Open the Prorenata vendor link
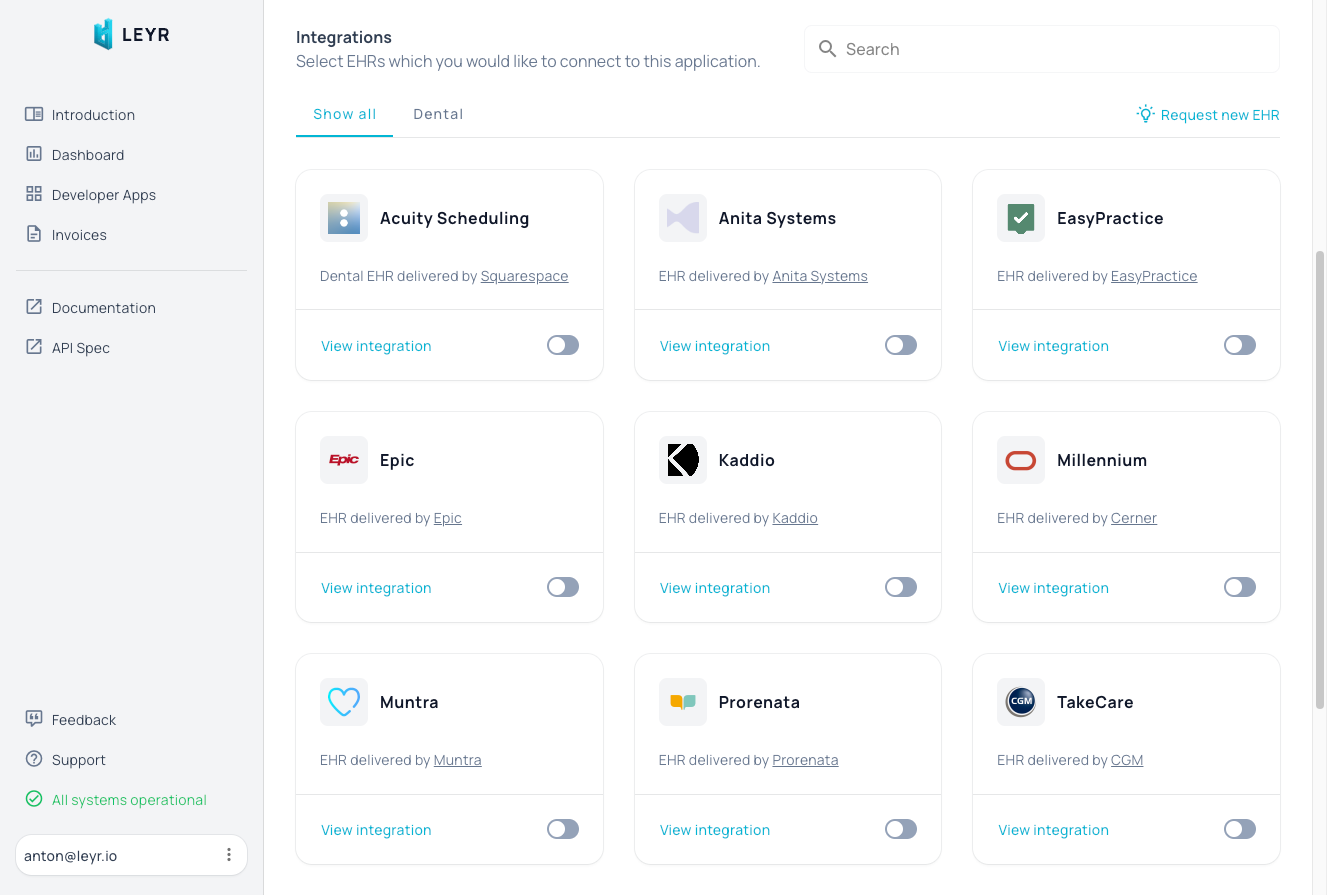Screen dimensions: 1327x895 point(805,760)
